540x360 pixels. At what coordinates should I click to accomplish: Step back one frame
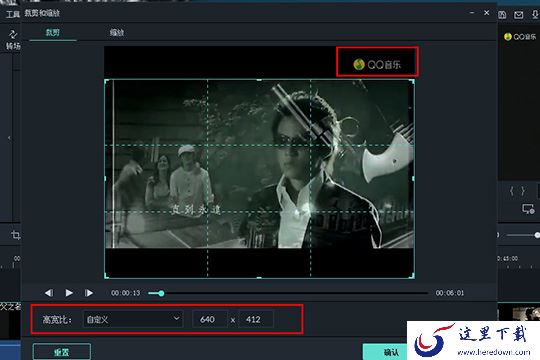[49, 293]
